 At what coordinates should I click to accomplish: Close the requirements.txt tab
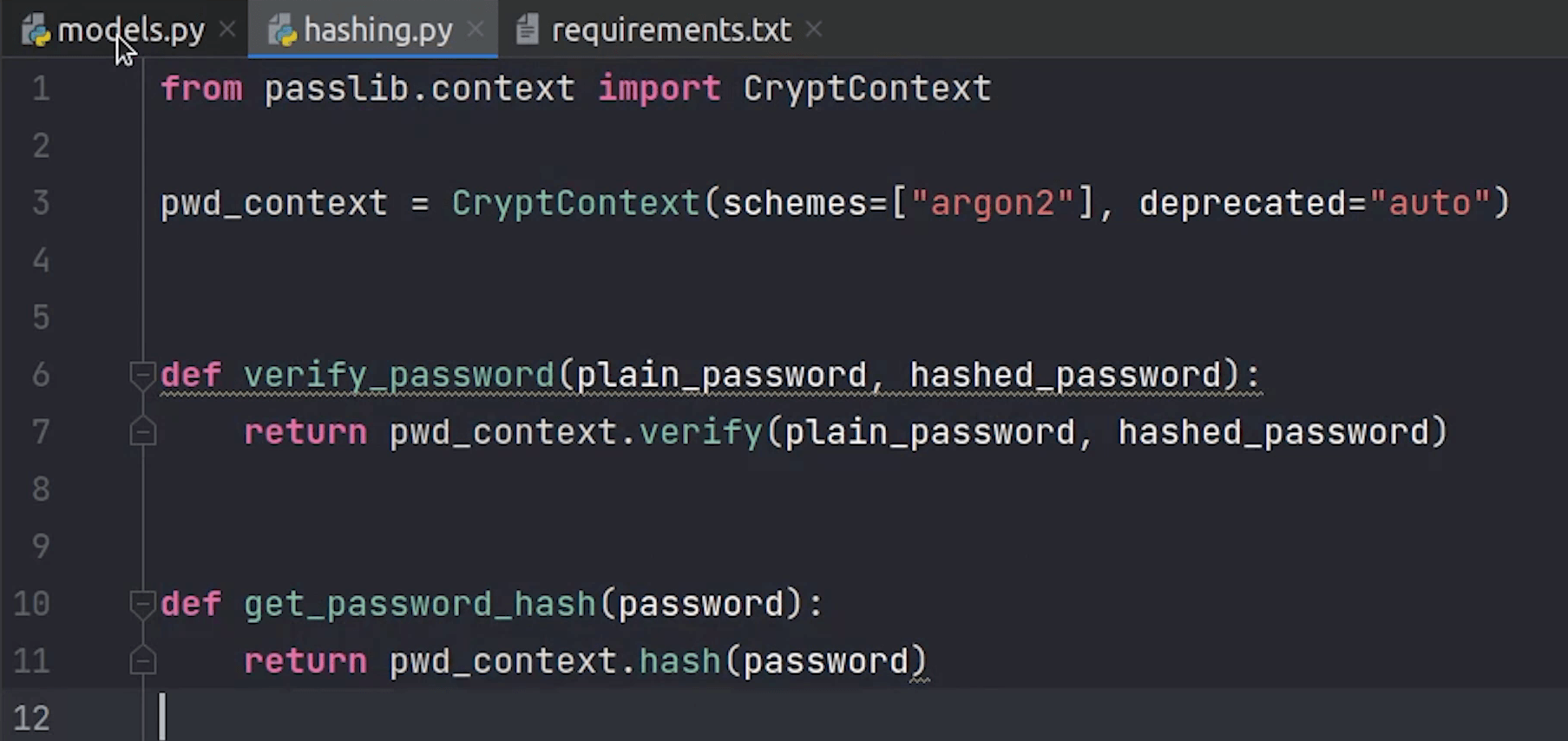pyautogui.click(x=814, y=30)
